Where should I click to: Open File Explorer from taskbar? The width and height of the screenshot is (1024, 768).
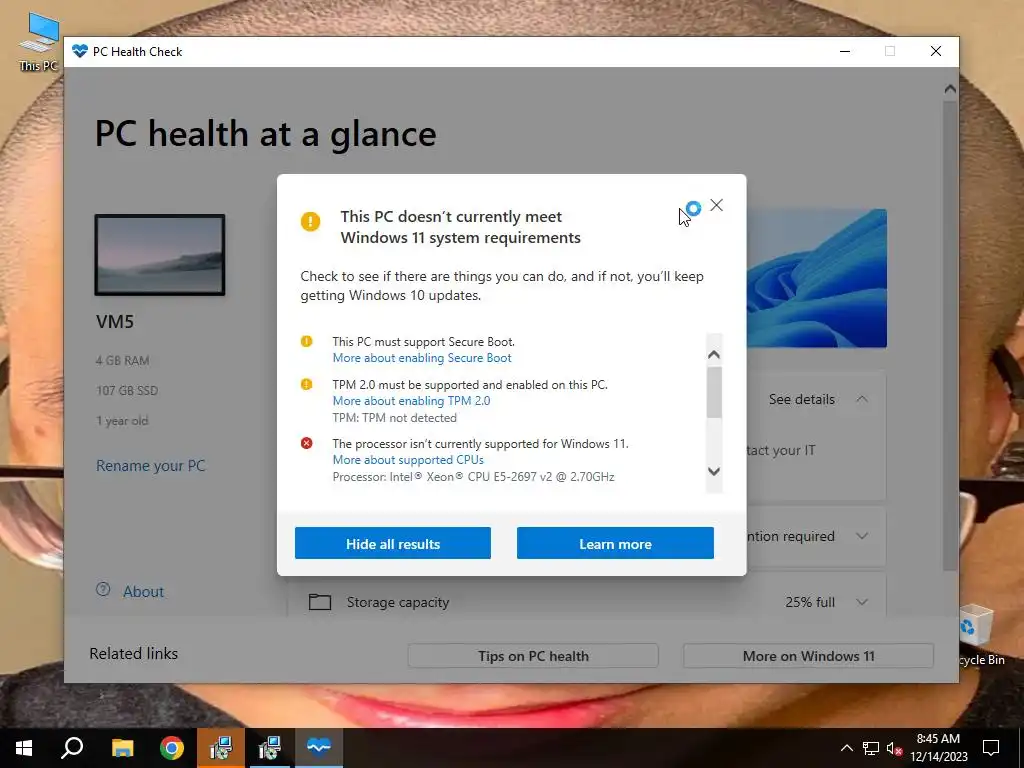point(122,748)
